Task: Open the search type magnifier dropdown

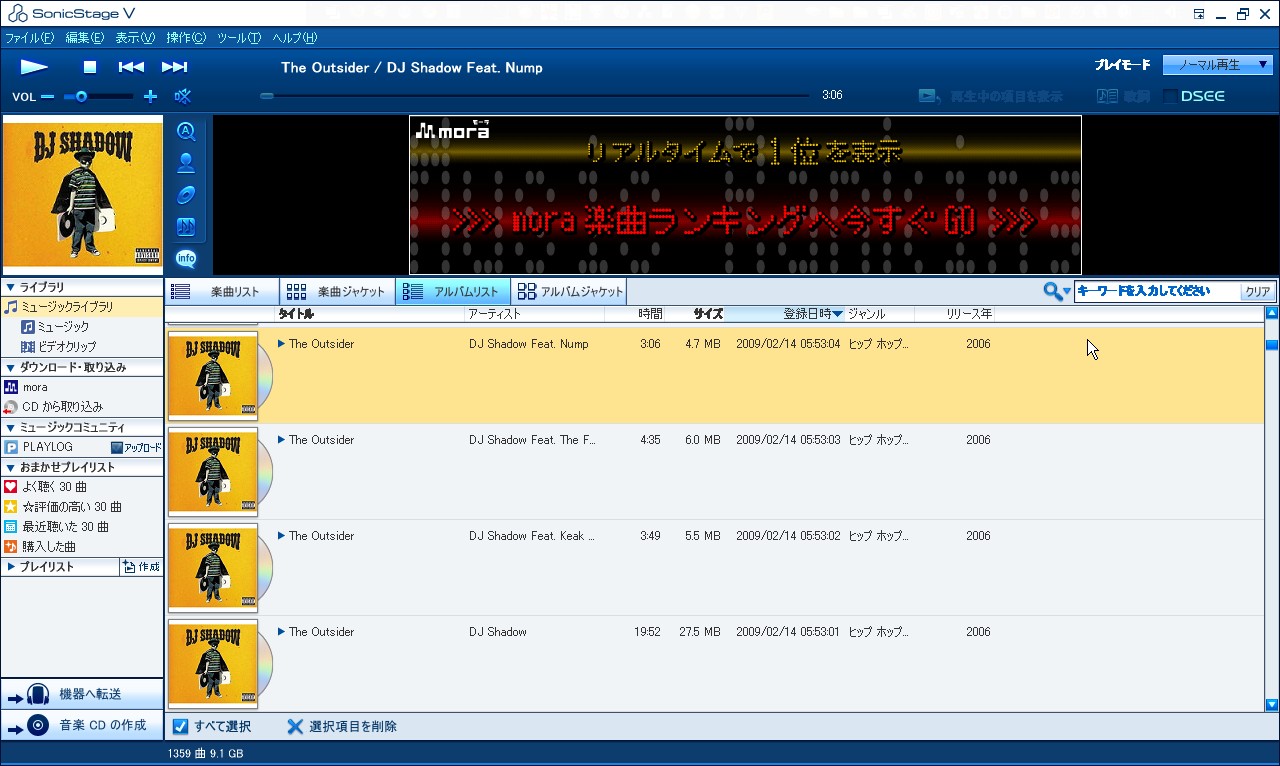Action: pos(1057,291)
